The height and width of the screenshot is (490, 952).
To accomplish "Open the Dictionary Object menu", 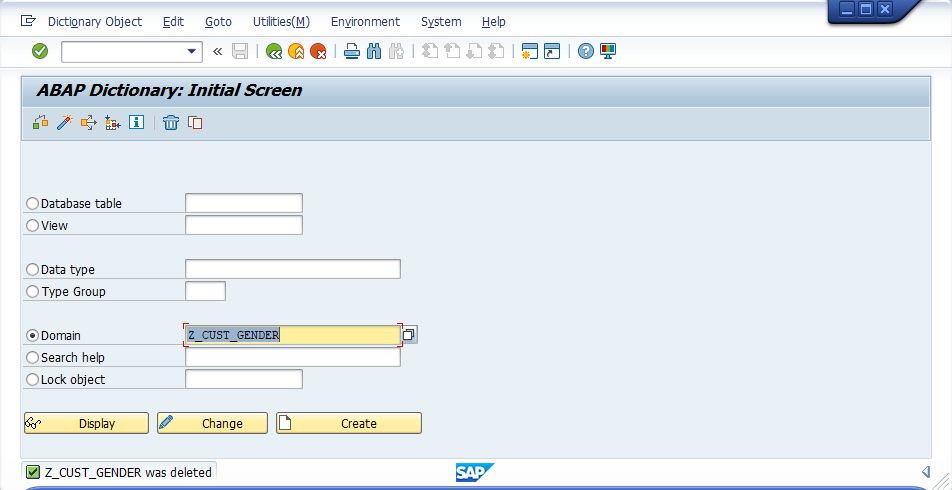I will tap(95, 22).
